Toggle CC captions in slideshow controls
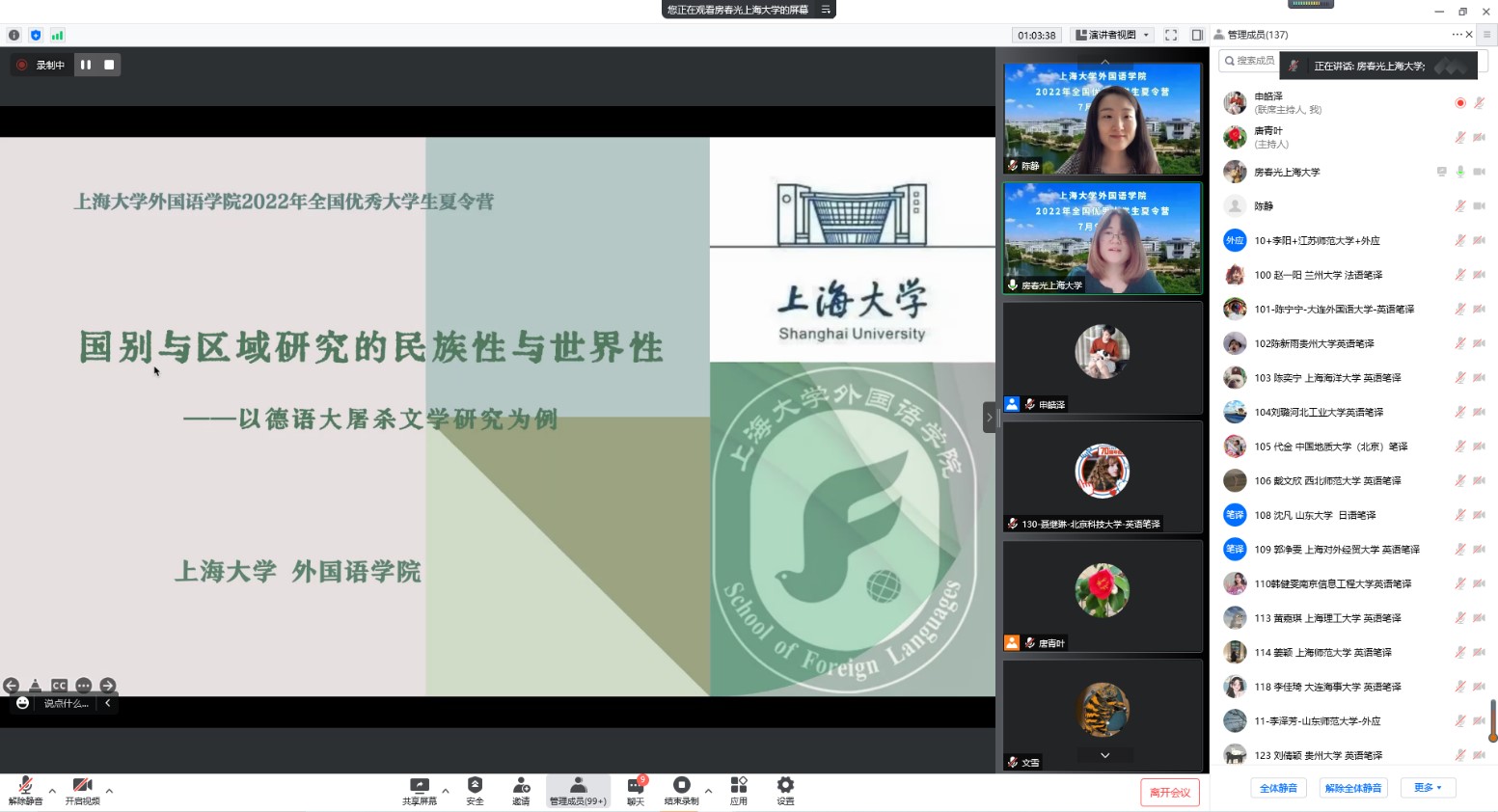1498x812 pixels. coord(59,686)
